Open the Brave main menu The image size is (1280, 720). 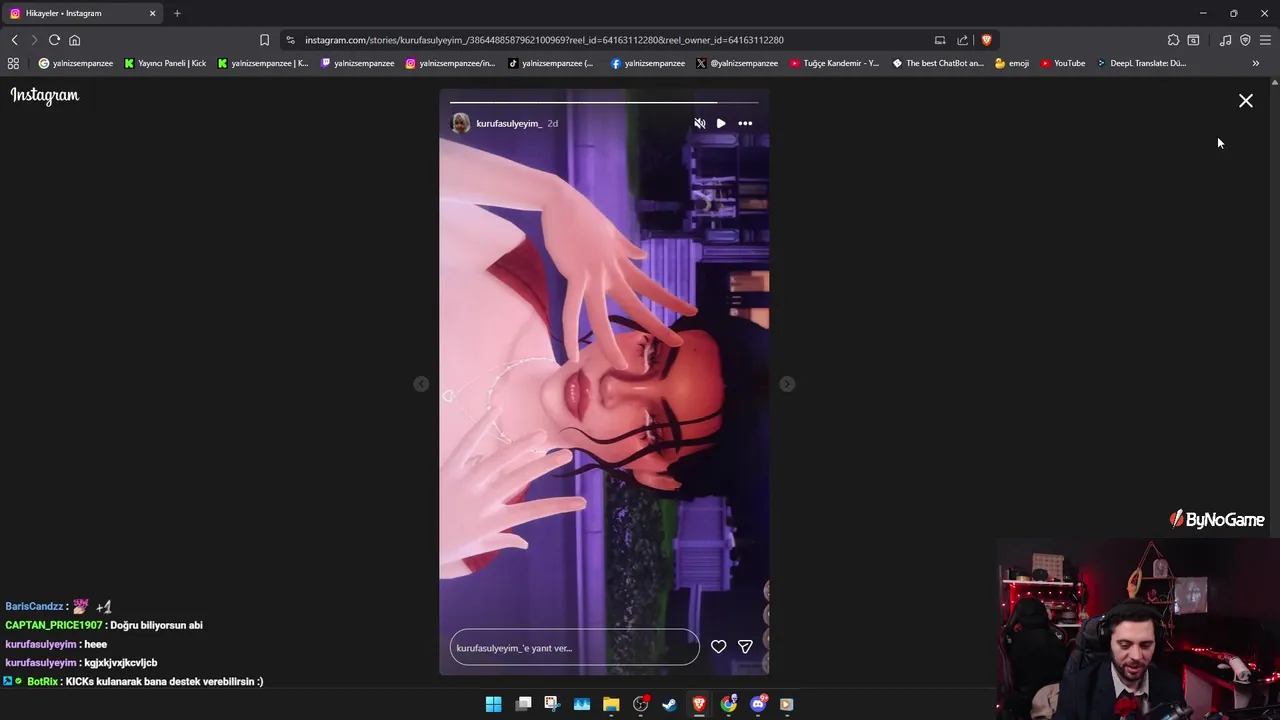point(1265,40)
